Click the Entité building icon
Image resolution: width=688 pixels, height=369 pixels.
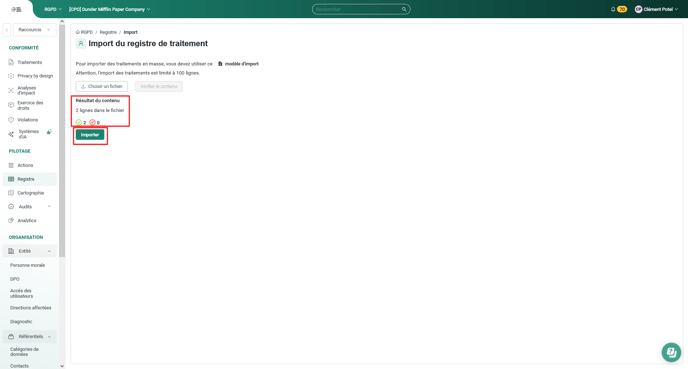point(11,251)
